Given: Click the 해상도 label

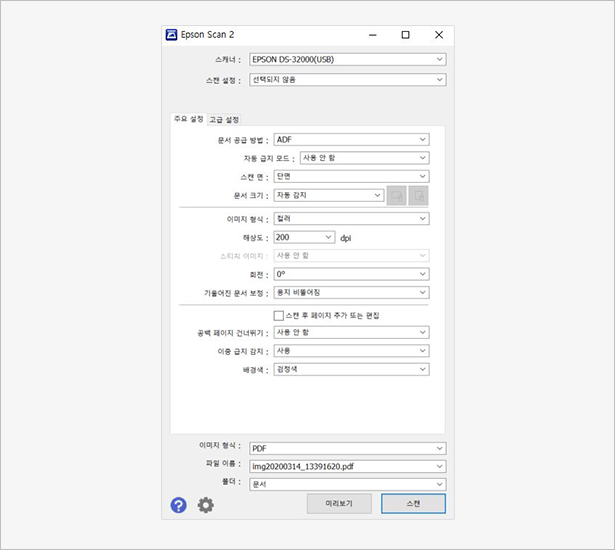Looking at the screenshot, I should [255, 238].
